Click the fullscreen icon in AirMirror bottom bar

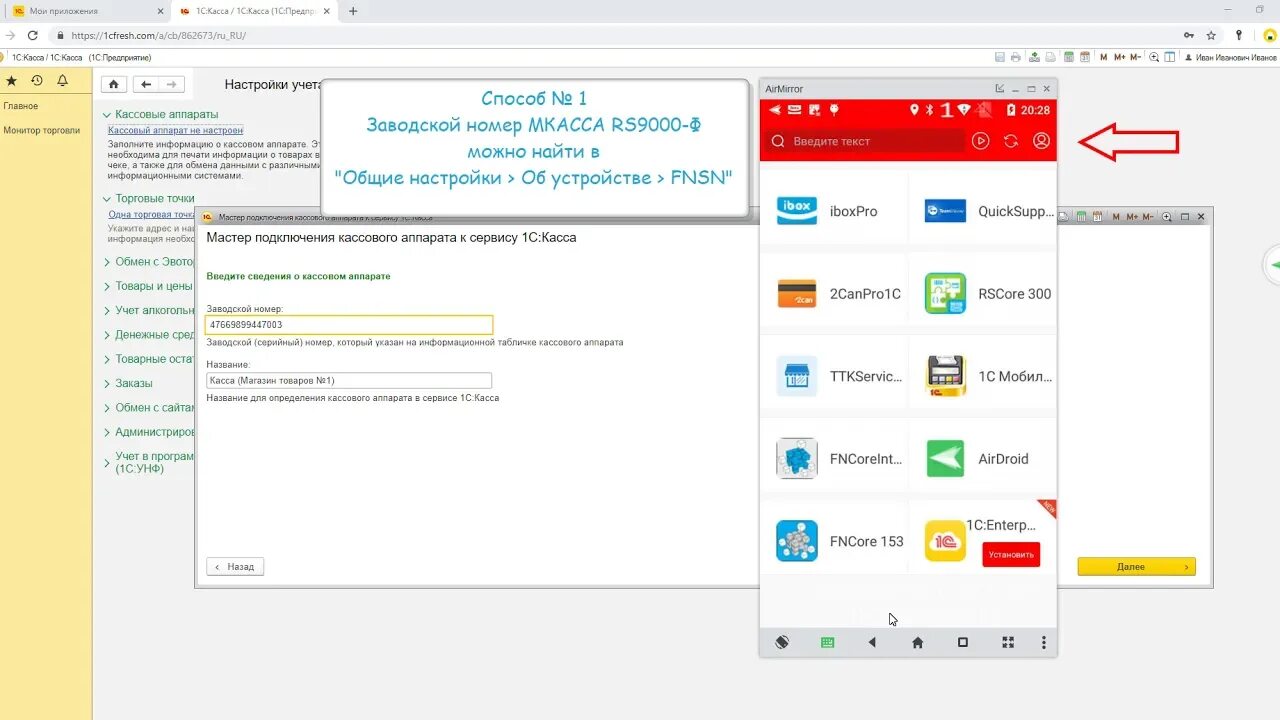click(x=1008, y=642)
